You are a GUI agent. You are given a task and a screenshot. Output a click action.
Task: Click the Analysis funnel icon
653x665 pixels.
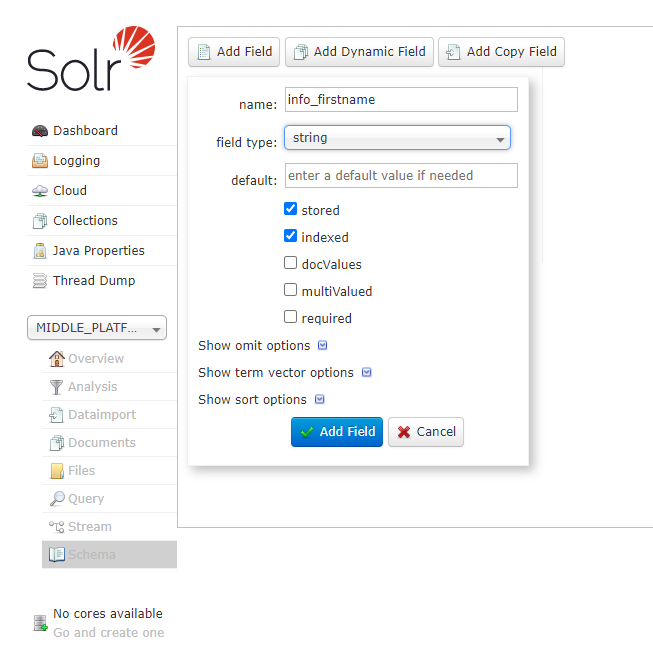tap(56, 387)
